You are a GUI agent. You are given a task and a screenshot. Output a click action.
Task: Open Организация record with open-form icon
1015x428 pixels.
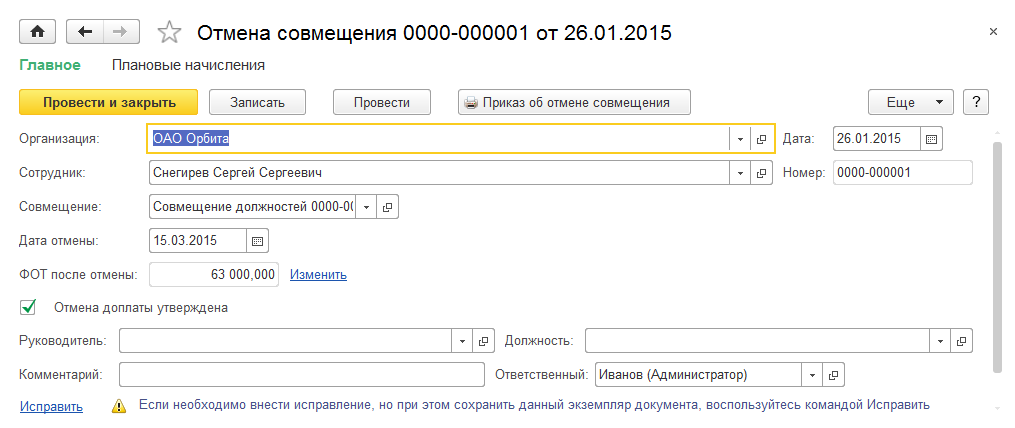pos(762,139)
